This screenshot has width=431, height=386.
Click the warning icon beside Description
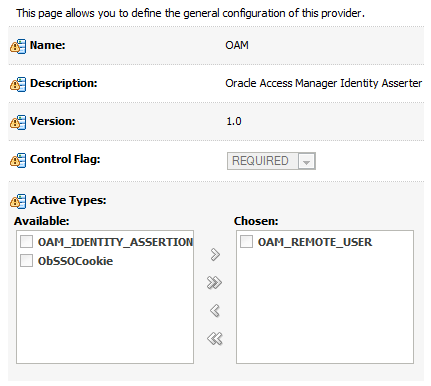(18, 84)
